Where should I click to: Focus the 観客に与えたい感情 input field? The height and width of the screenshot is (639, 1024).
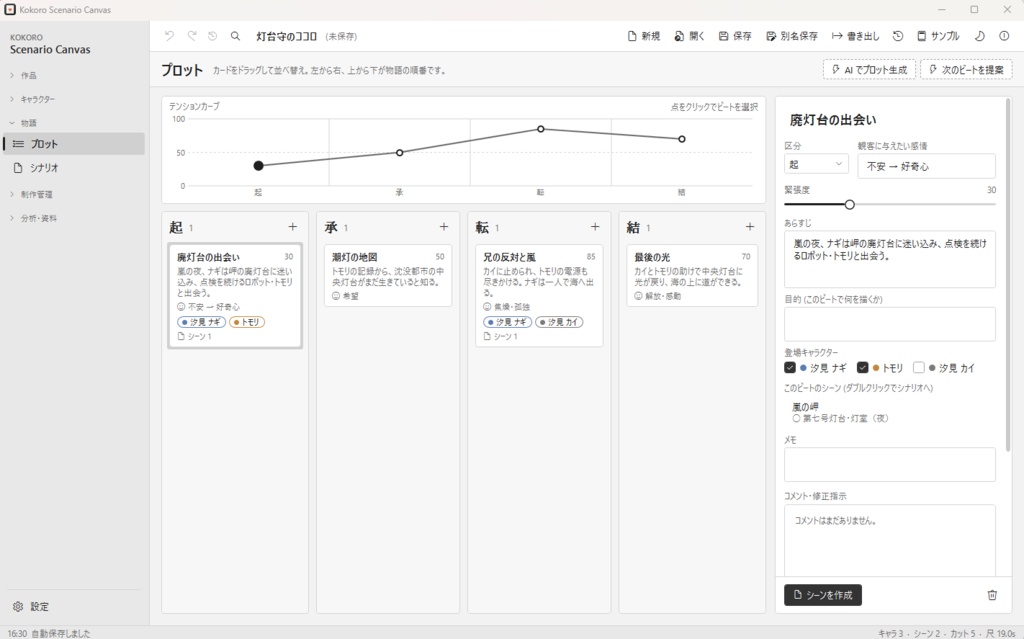(926, 166)
